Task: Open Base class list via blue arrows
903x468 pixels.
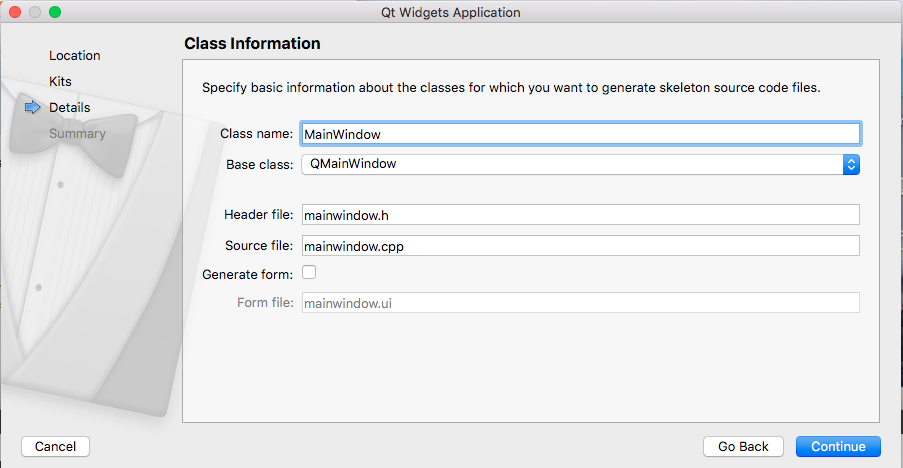Action: [x=851, y=165]
